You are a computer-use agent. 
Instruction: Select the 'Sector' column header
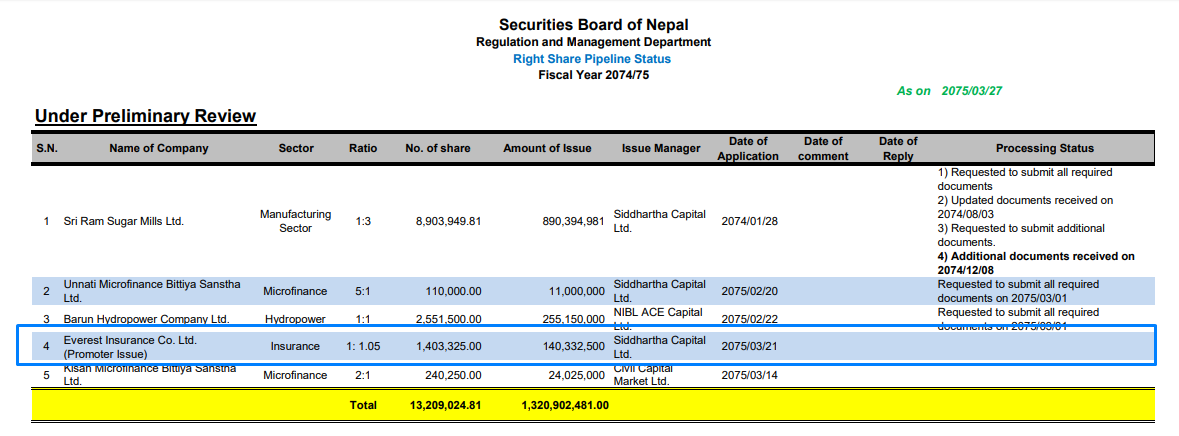click(x=296, y=148)
